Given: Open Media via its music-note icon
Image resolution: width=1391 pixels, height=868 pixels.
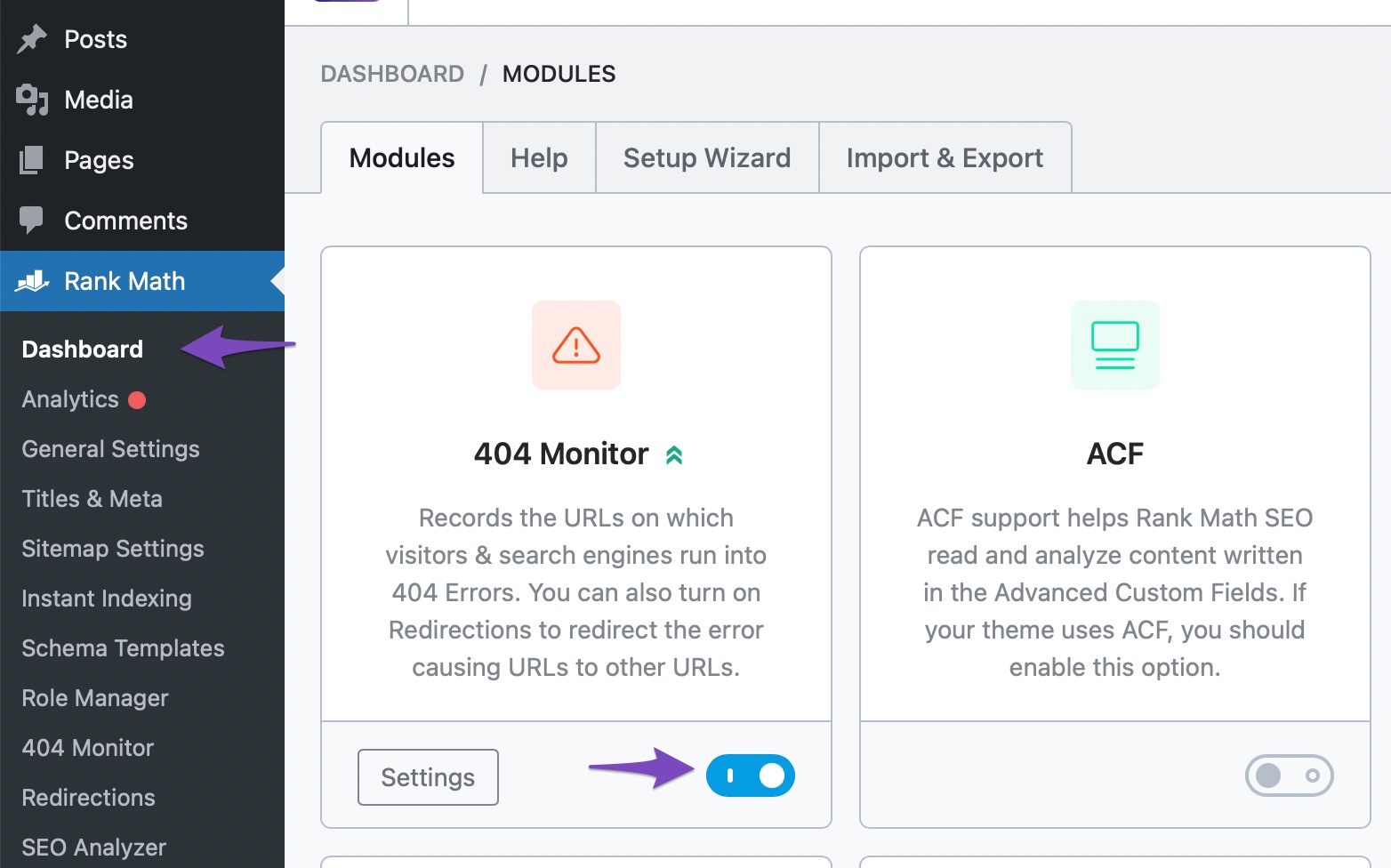Looking at the screenshot, I should 32,99.
